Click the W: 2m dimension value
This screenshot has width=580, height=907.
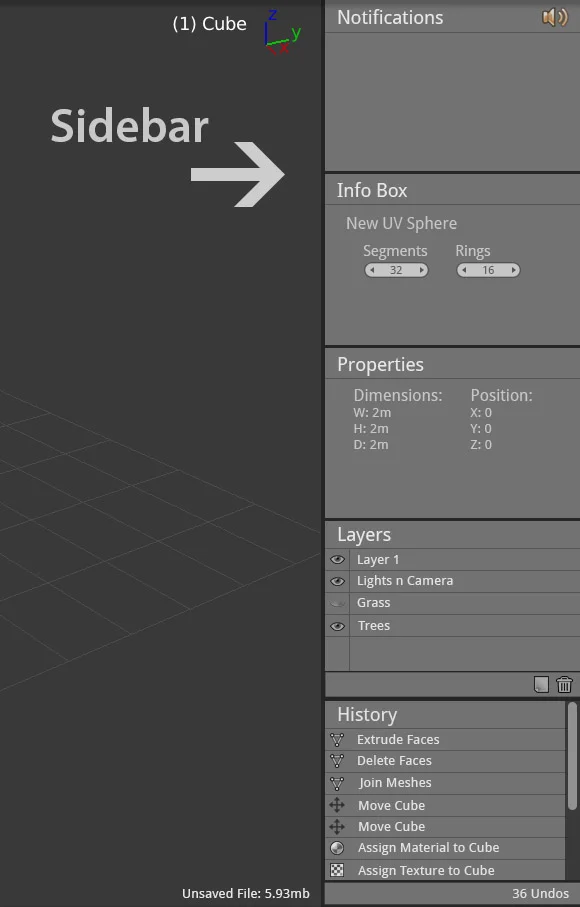coord(372,413)
